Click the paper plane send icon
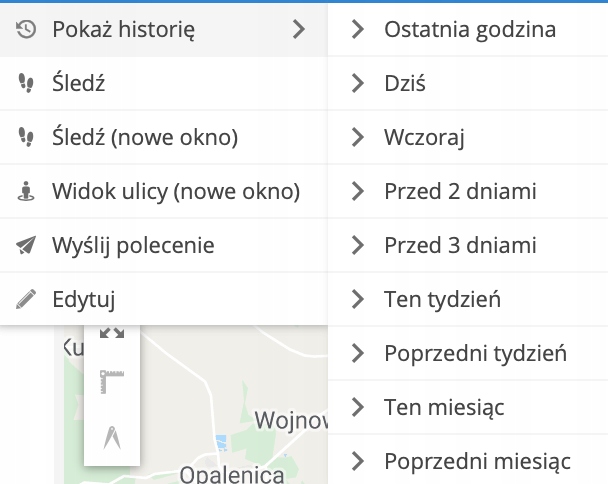The width and height of the screenshot is (608, 484). pyautogui.click(x=26, y=245)
